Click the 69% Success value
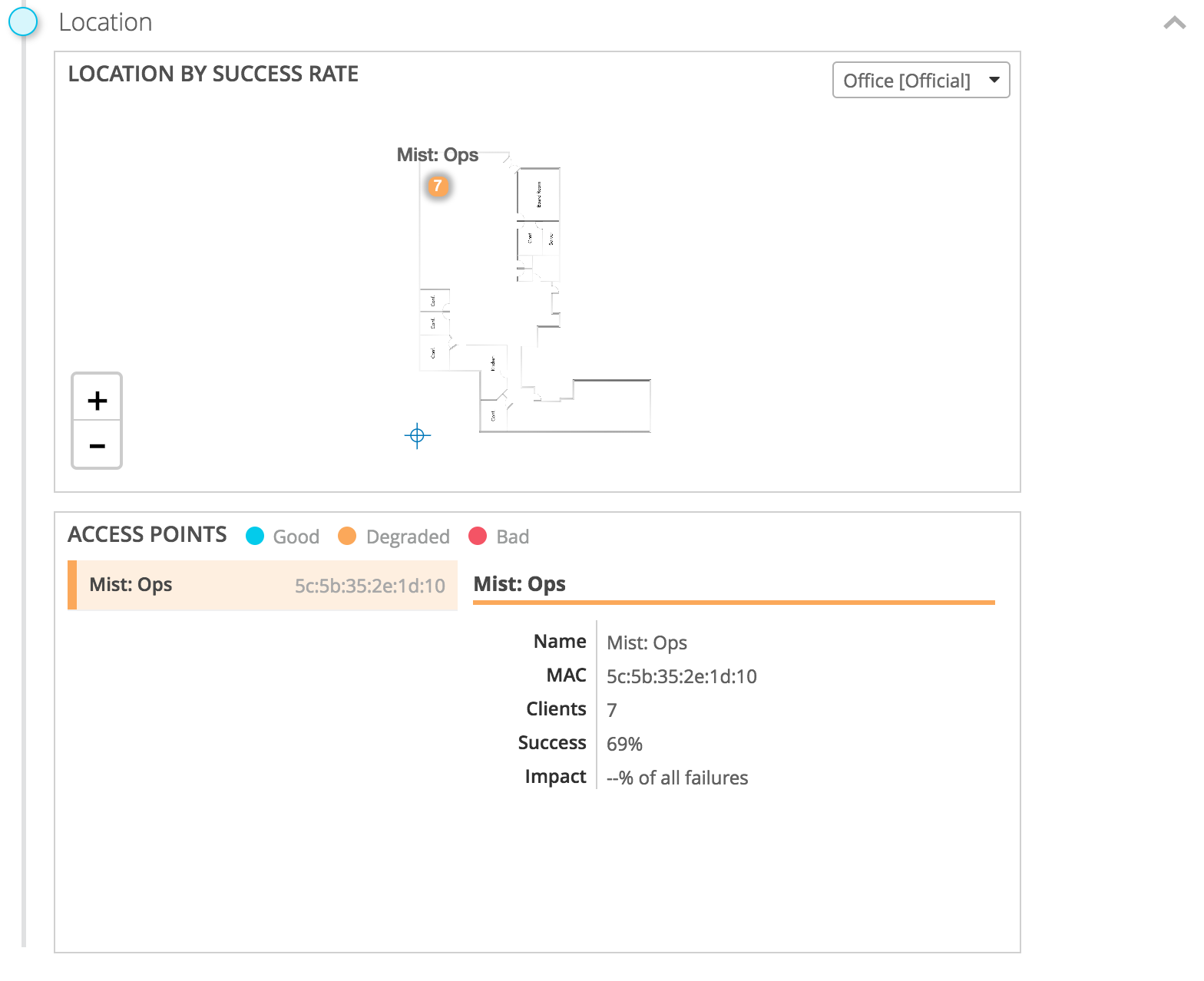The width and height of the screenshot is (1204, 981). click(624, 744)
